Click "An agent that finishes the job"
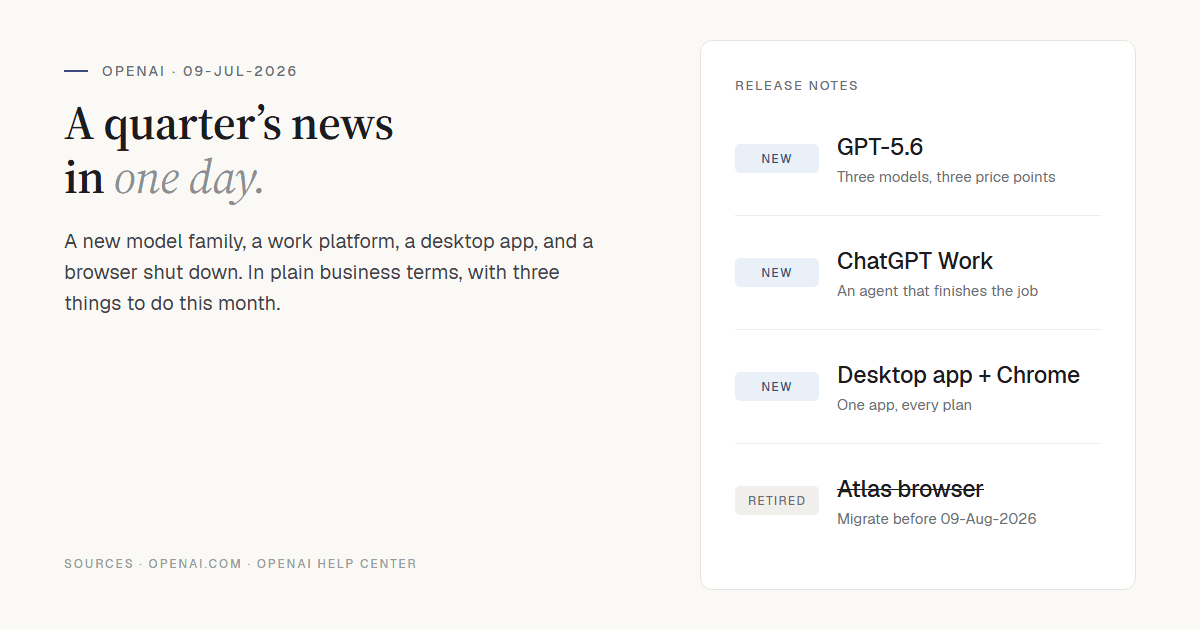This screenshot has height=630, width=1200. tap(937, 291)
